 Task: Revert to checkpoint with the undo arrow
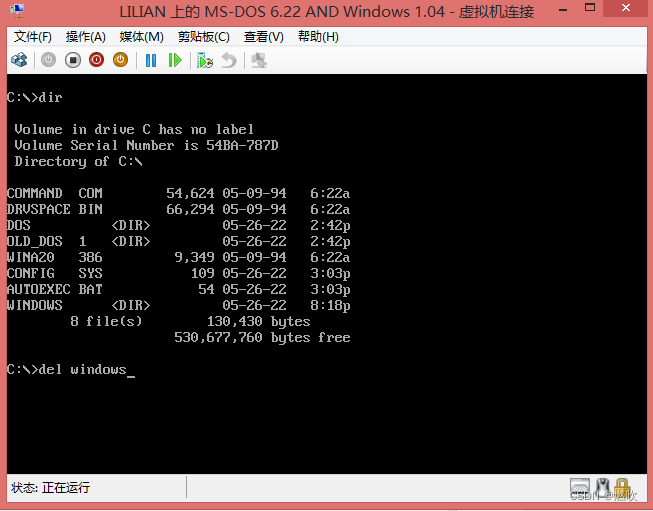[229, 60]
